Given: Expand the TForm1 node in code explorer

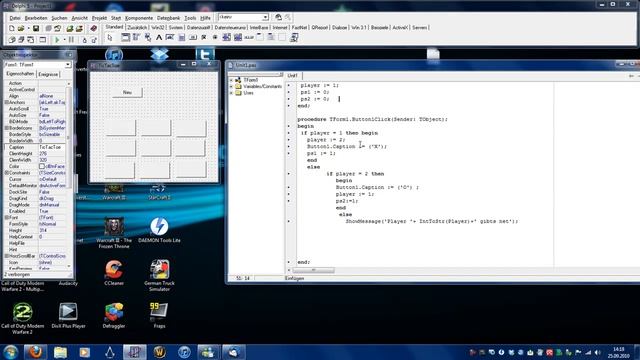Looking at the screenshot, I should pyautogui.click(x=231, y=80).
